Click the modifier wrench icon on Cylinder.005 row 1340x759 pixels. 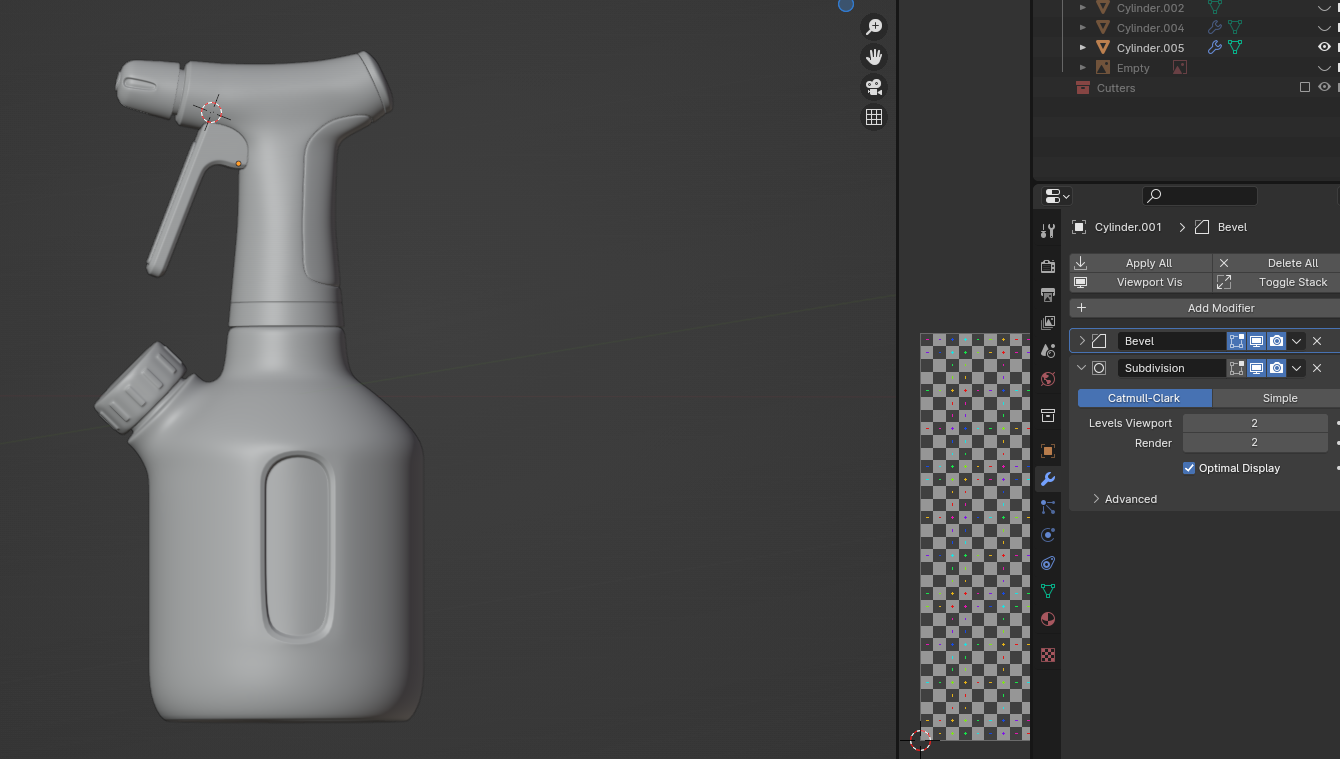(x=1215, y=48)
